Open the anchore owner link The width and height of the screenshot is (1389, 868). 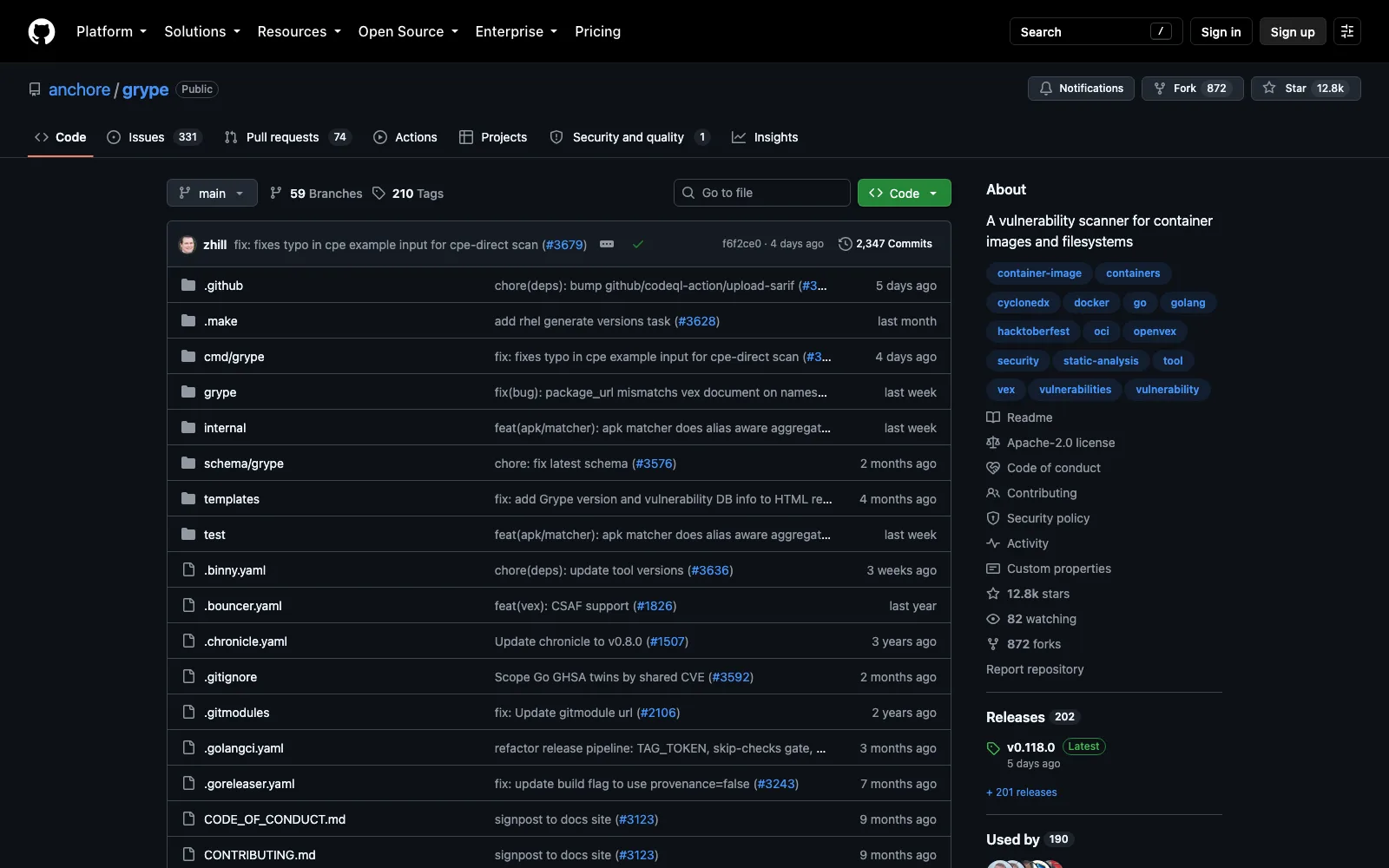click(x=79, y=89)
